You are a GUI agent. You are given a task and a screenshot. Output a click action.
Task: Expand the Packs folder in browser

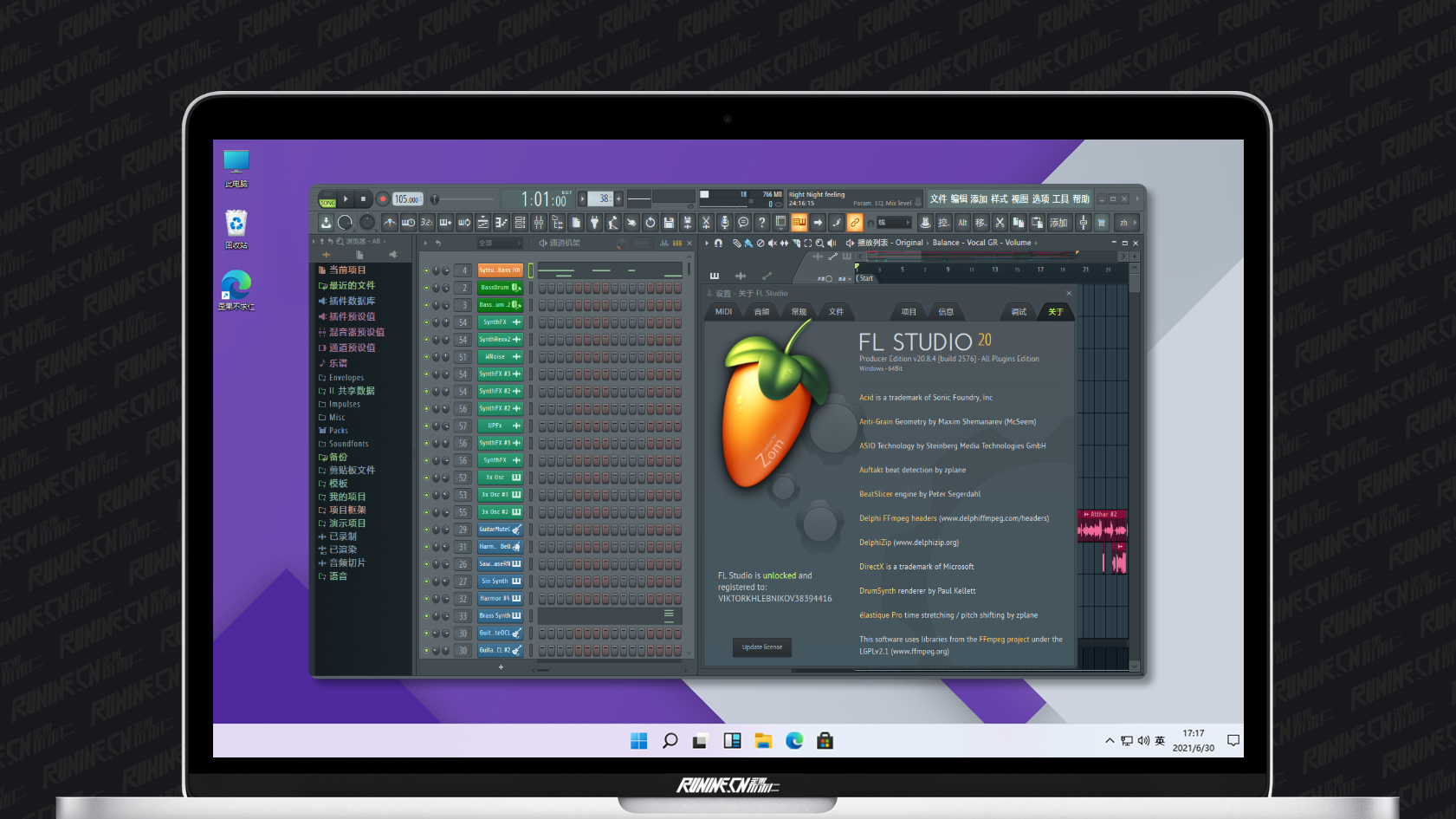(338, 431)
